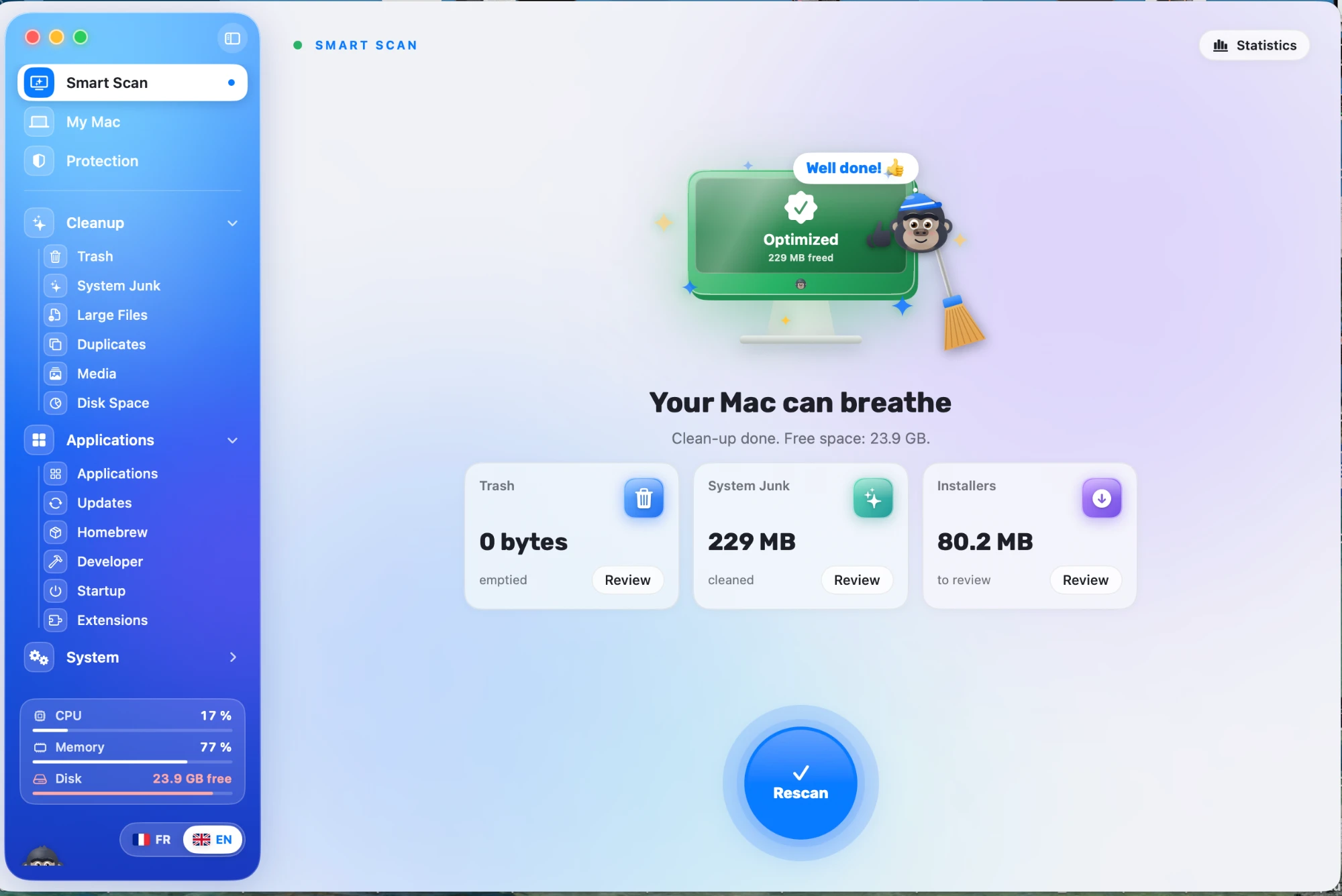Open the Statistics button
The image size is (1342, 896).
tap(1254, 46)
